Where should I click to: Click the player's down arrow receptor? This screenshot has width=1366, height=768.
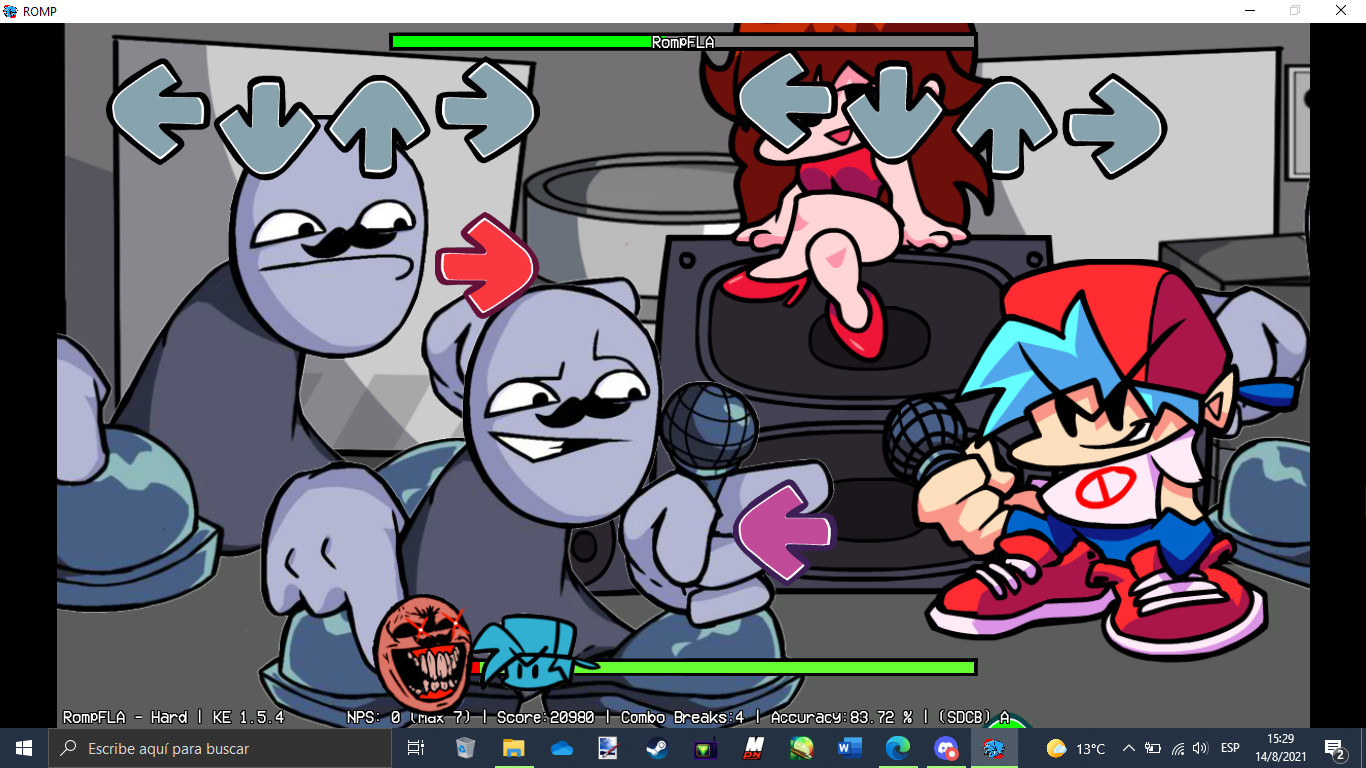pyautogui.click(x=893, y=112)
